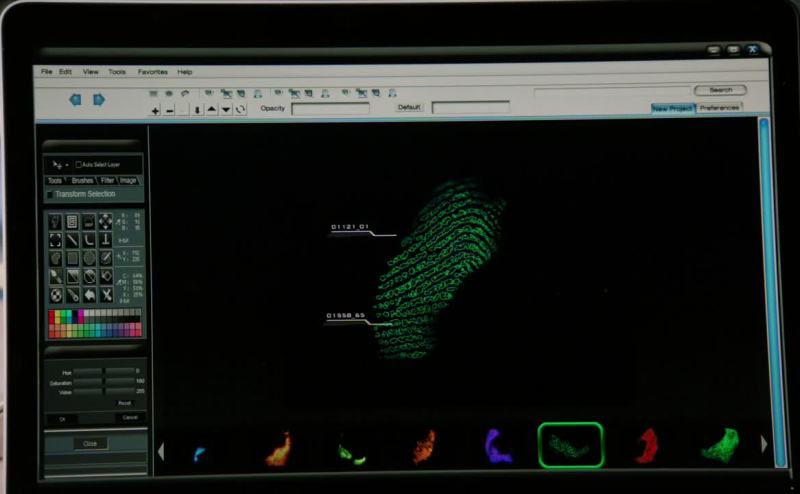Screen dimensions: 800x494
Task: Select the four-way move tool
Action: coord(106,221)
